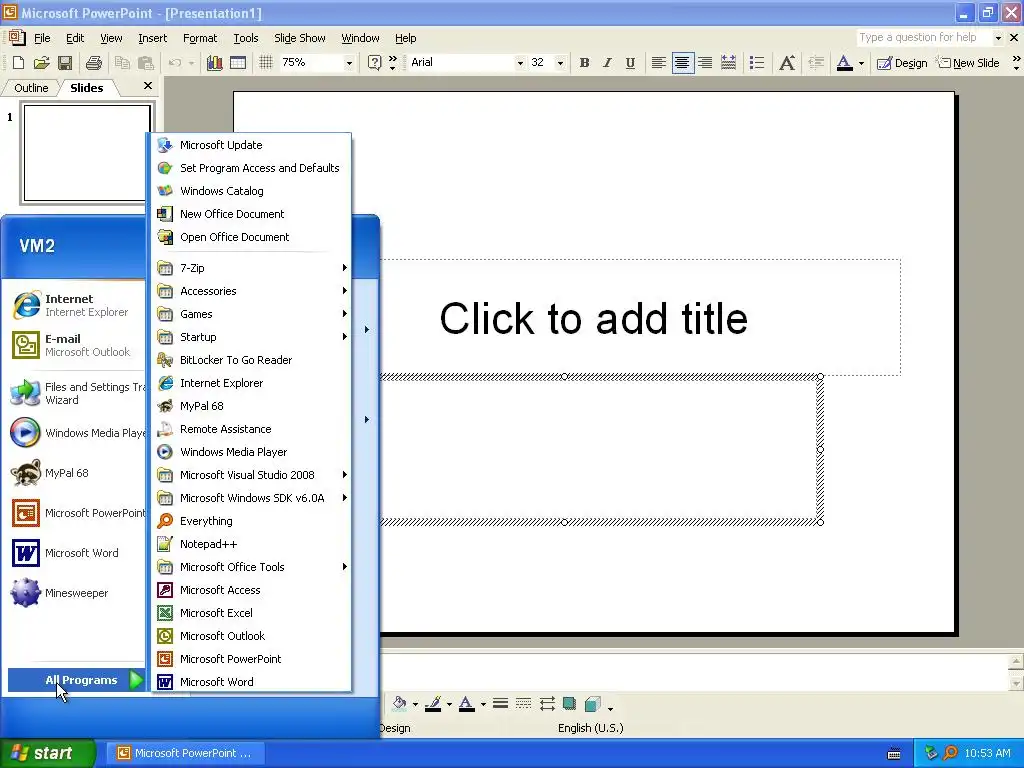Click the 'Click to add title' placeholder
1024x768 pixels.
click(593, 319)
